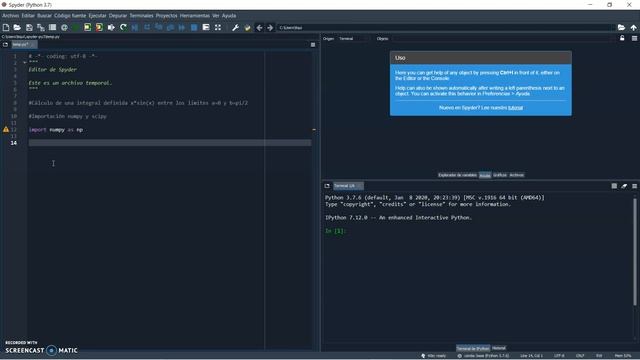
Task: Browse working directory folder icon
Action: tap(621, 27)
